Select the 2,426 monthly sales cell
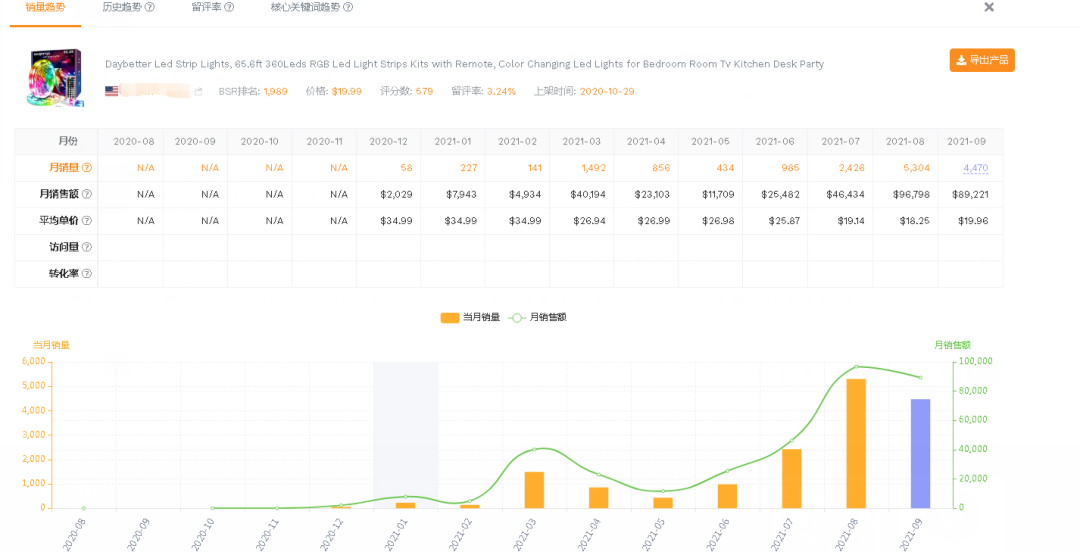 (x=840, y=167)
